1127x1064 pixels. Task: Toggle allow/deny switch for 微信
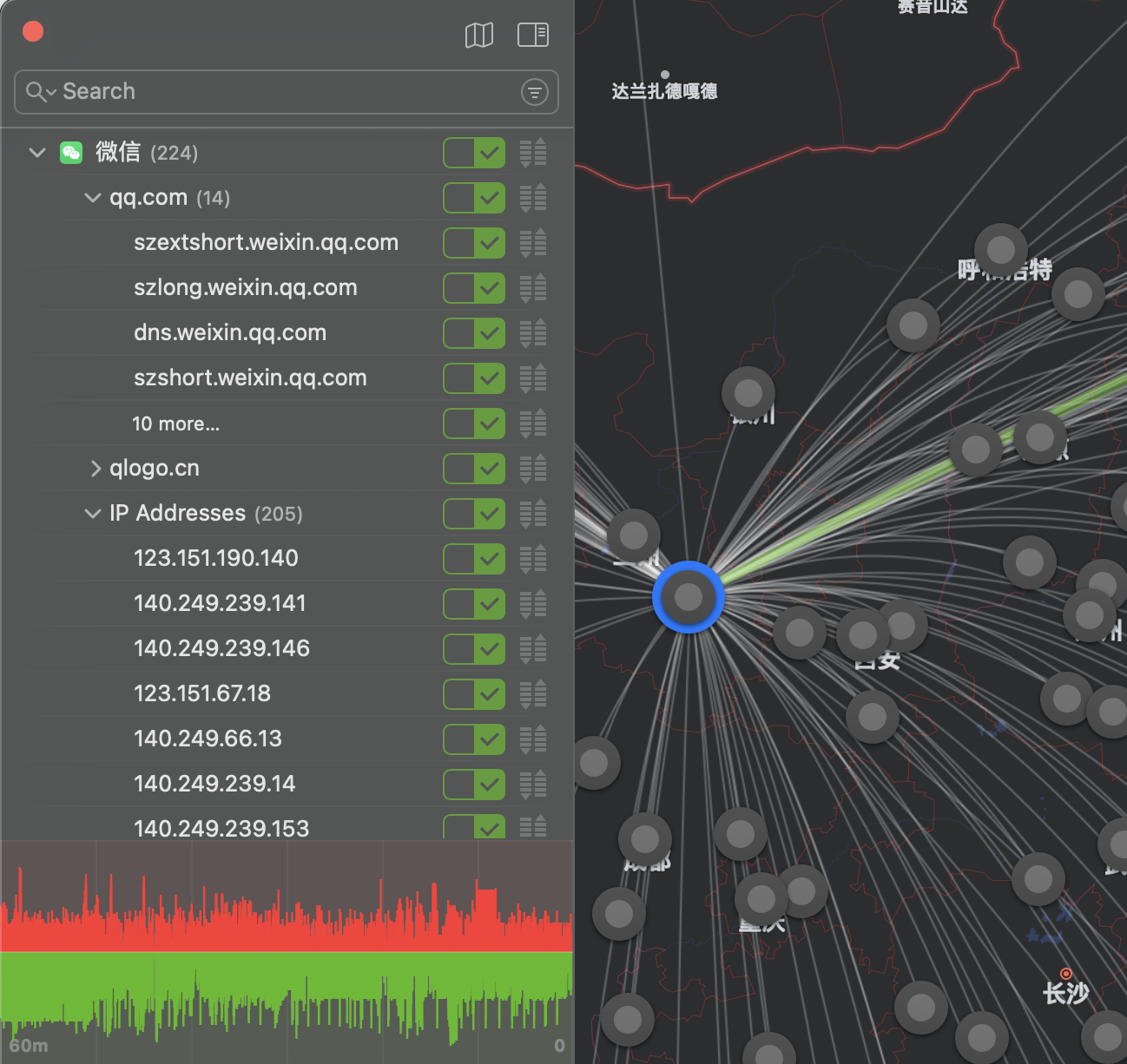pos(474,153)
